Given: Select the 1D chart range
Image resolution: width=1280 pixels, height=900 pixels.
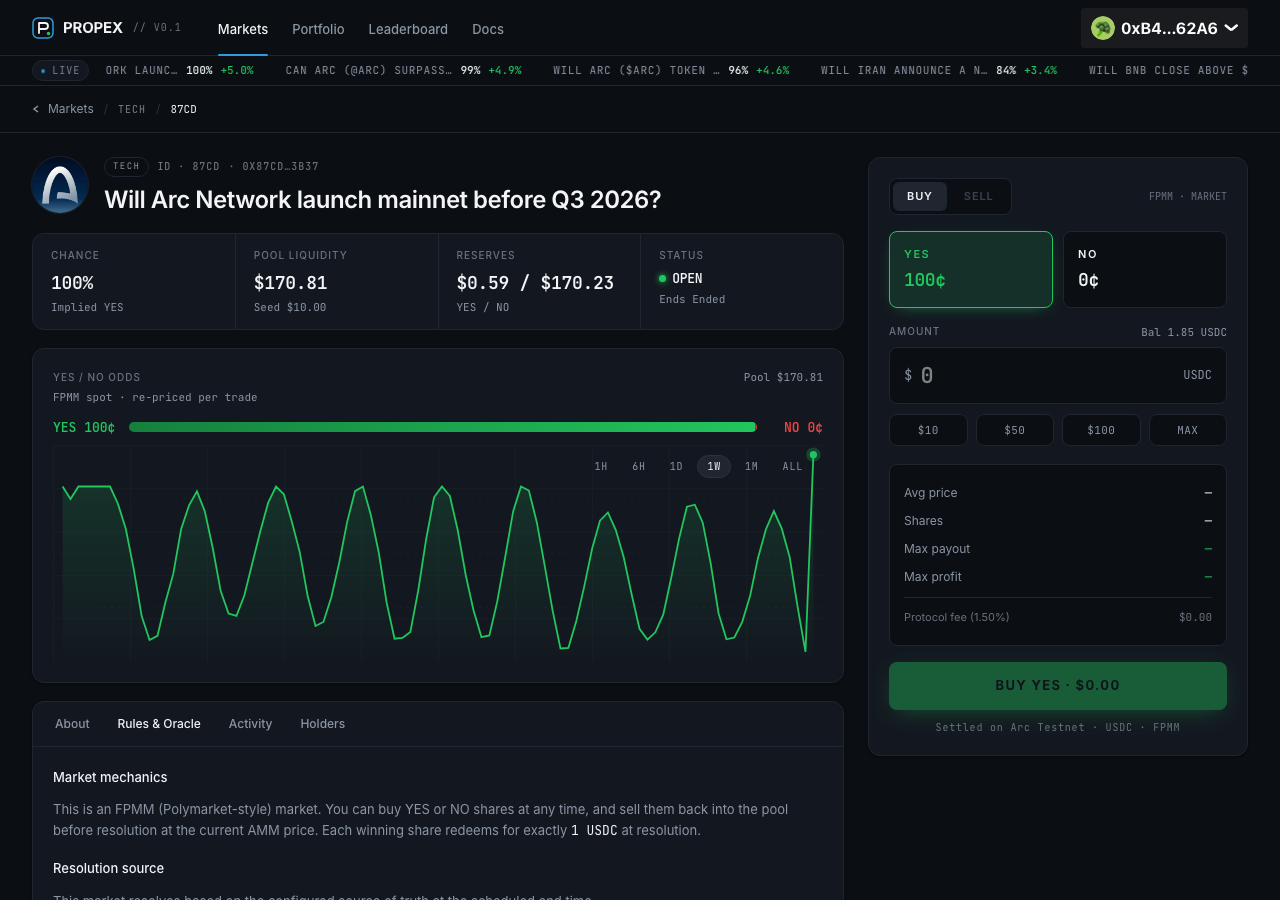Looking at the screenshot, I should point(676,467).
